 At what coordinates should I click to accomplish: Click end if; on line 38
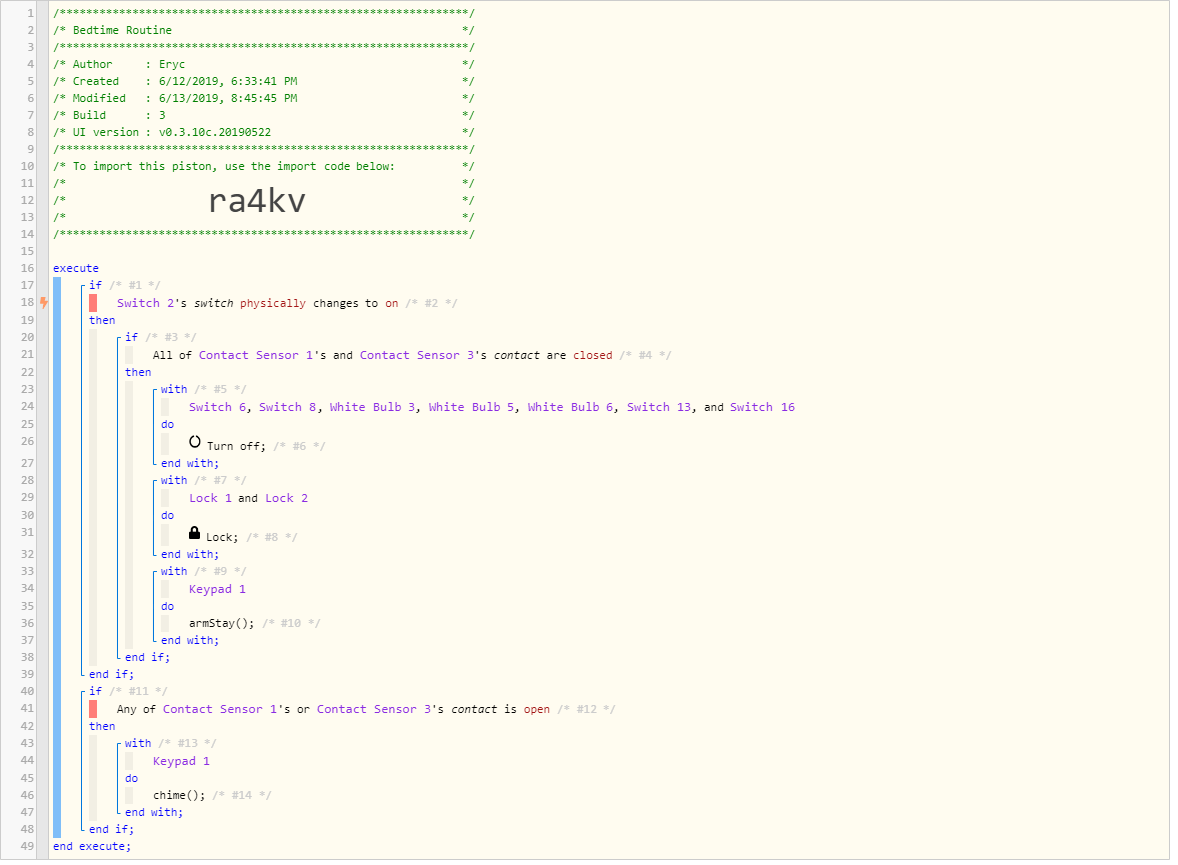pos(147,657)
